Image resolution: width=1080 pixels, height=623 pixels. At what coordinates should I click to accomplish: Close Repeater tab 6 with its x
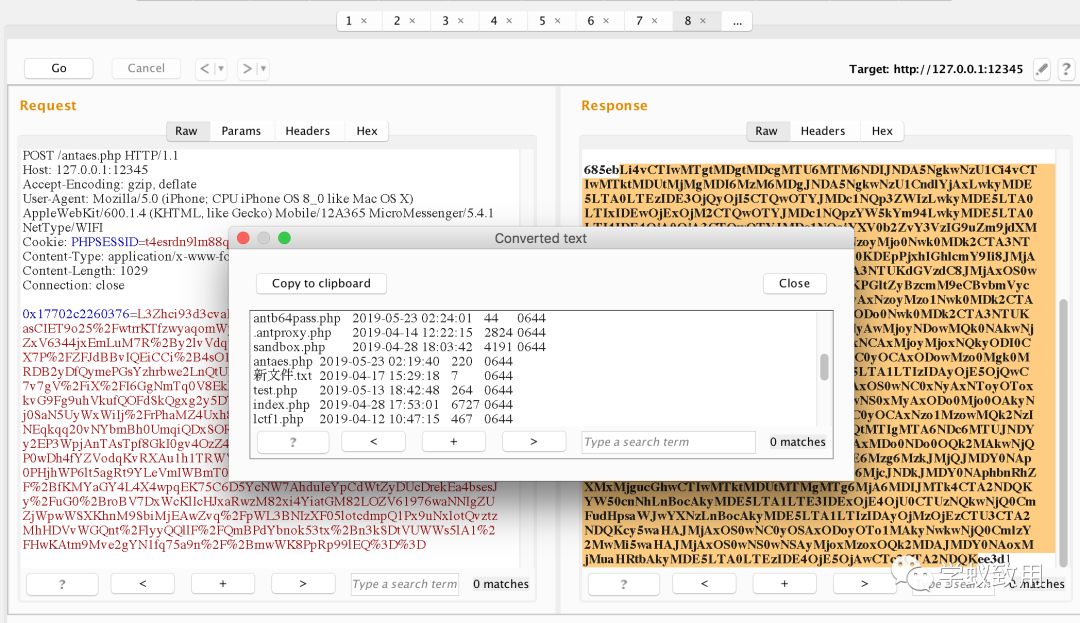[606, 21]
